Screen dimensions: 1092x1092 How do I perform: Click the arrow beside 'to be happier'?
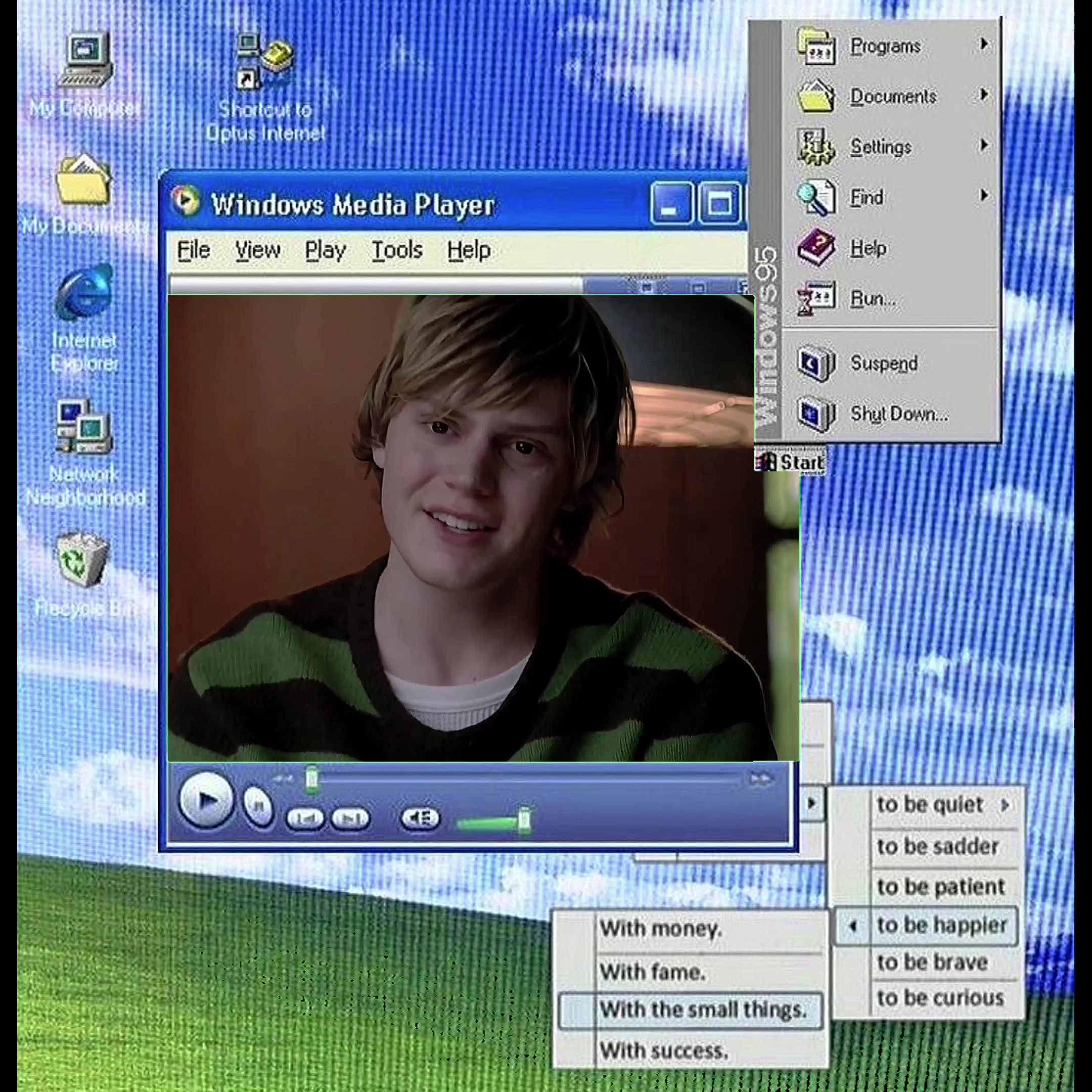853,926
